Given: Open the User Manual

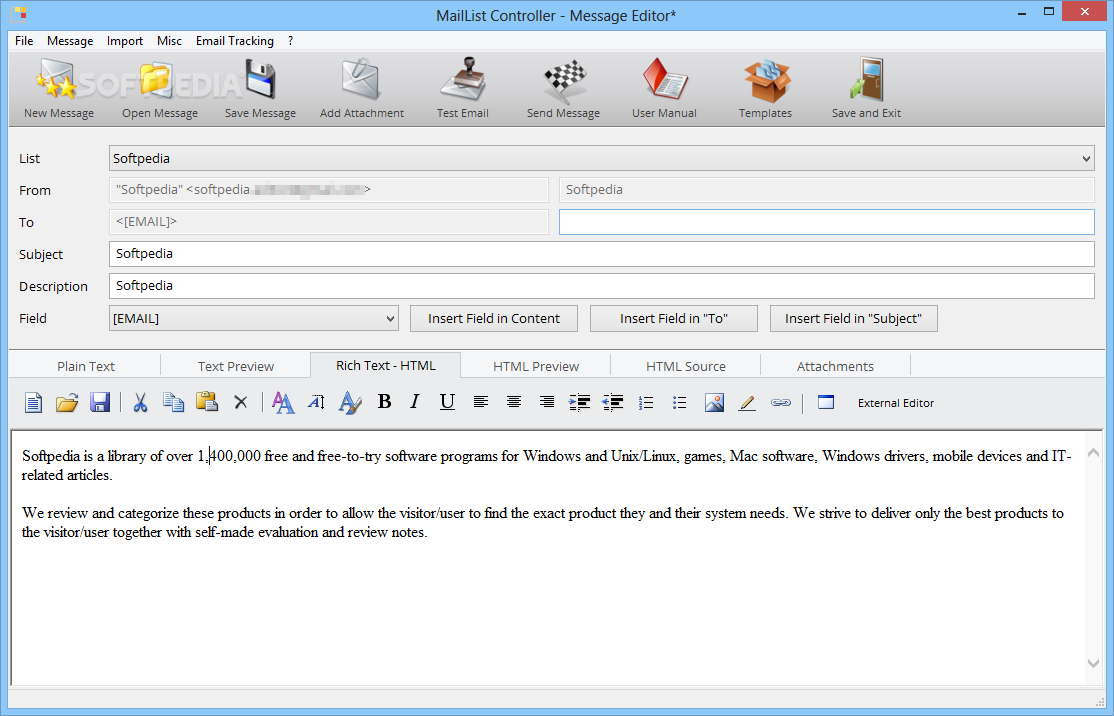Looking at the screenshot, I should (664, 89).
